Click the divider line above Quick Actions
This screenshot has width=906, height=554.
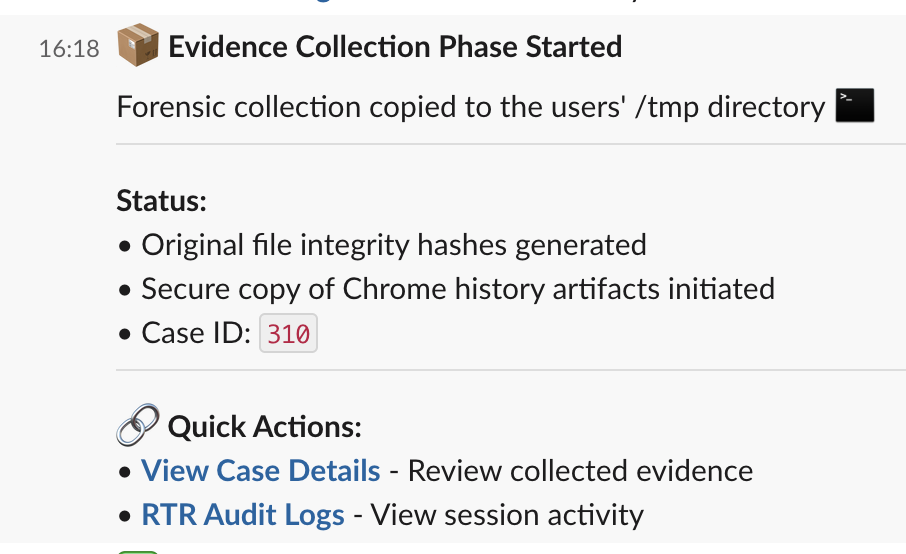pos(511,369)
